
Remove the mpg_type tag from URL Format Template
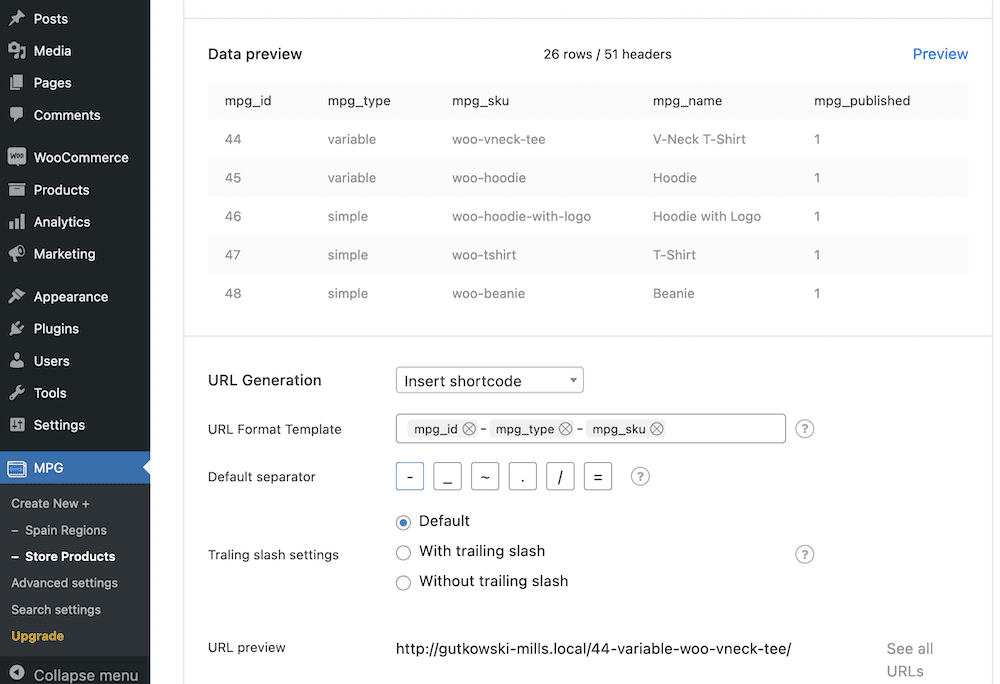click(x=567, y=428)
